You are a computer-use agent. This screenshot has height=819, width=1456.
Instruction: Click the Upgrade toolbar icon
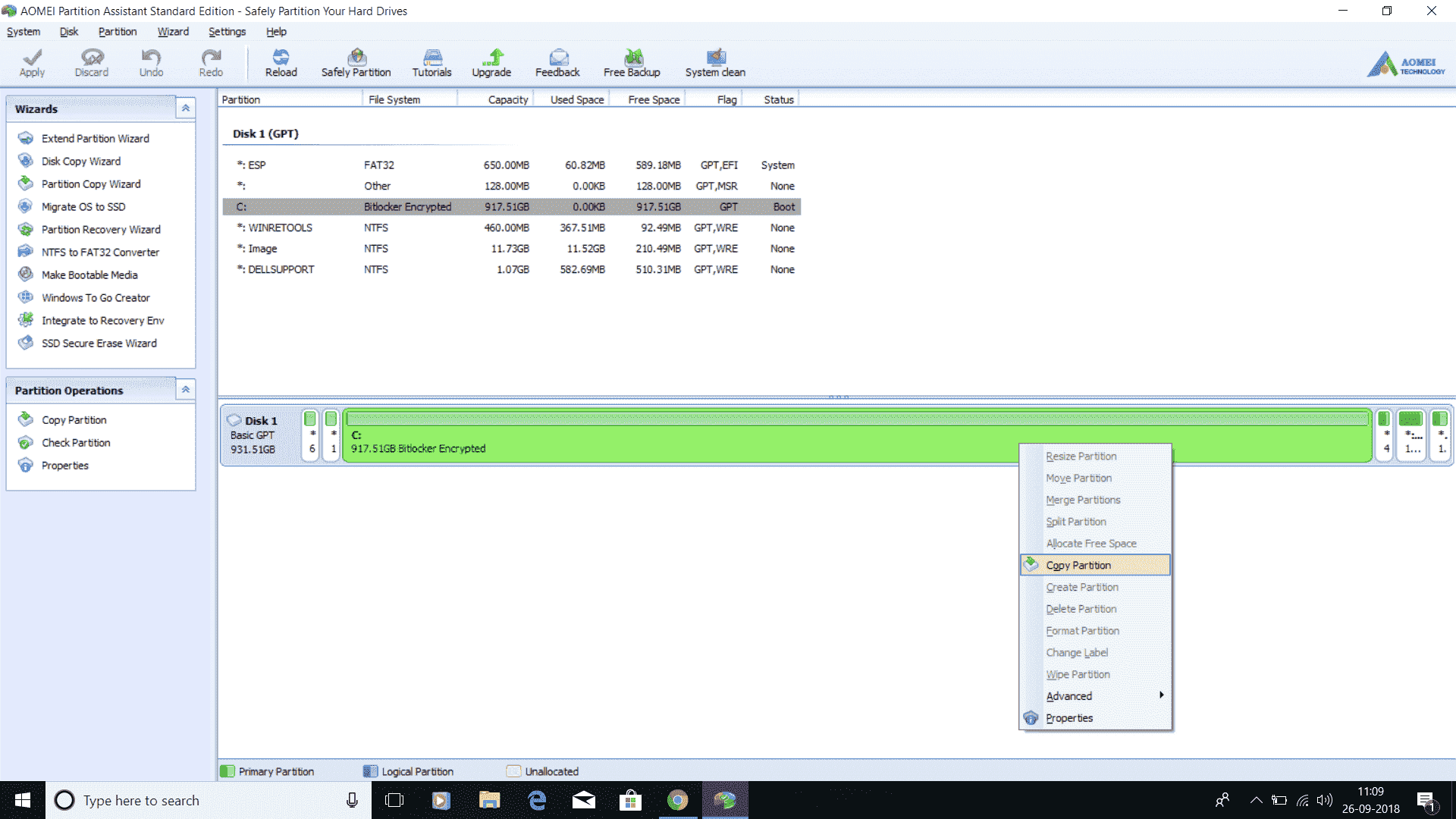491,62
